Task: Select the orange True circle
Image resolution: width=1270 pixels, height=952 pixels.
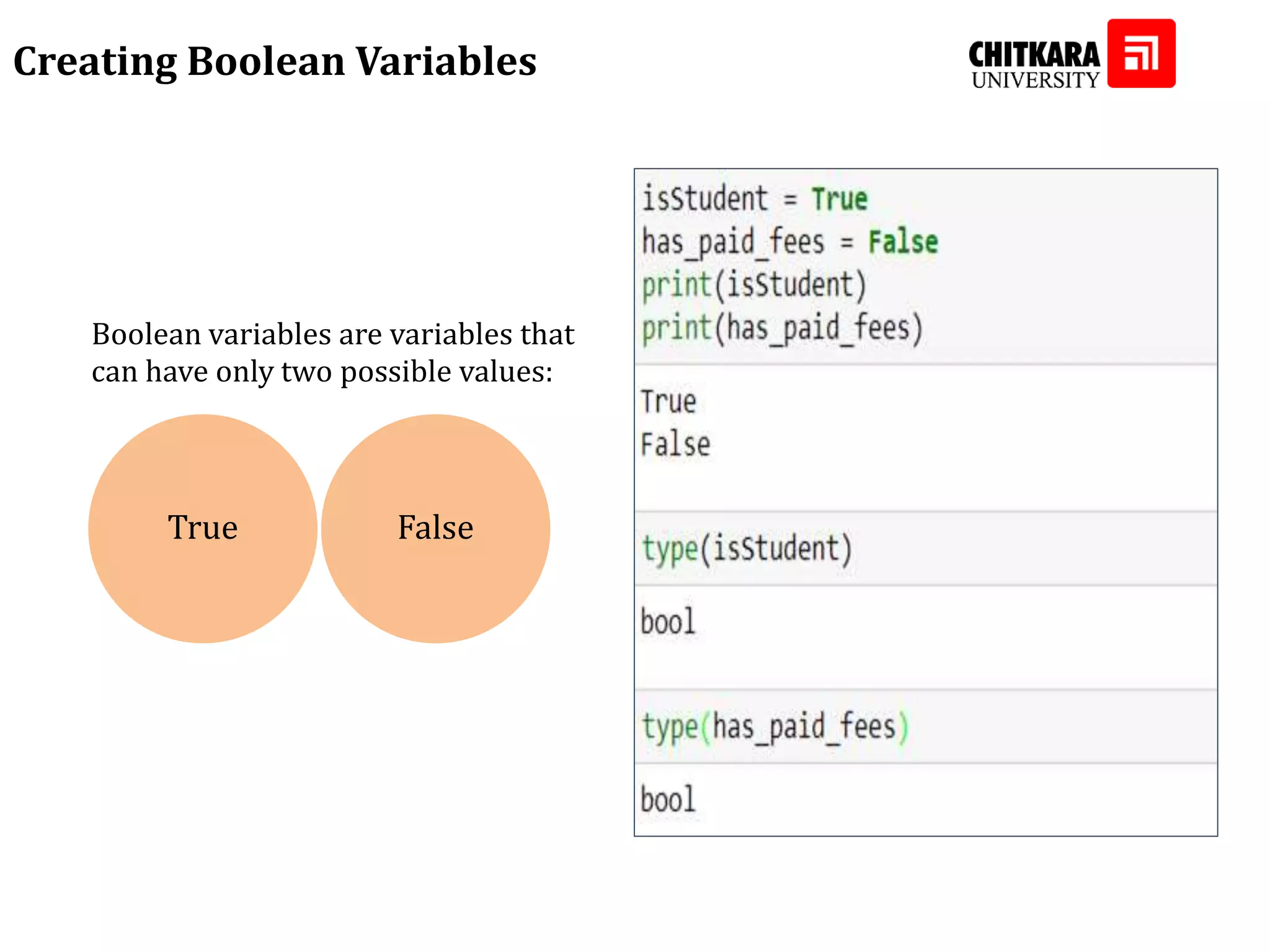Action: pos(203,528)
